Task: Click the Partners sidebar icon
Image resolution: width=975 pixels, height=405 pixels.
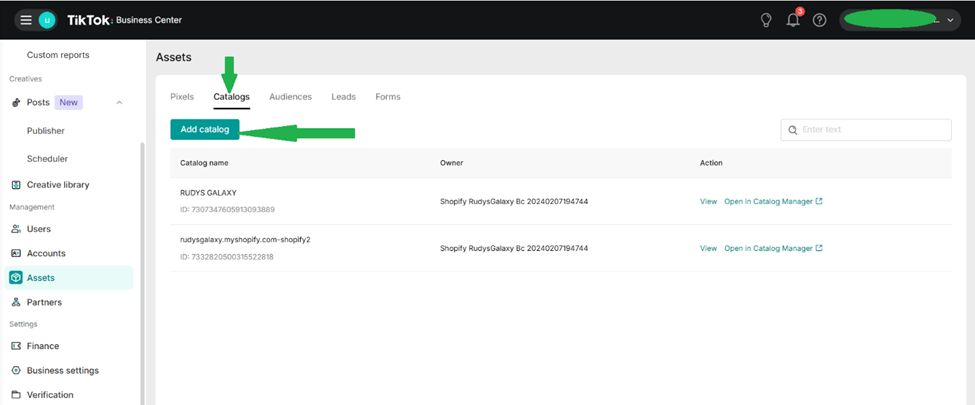Action: [x=16, y=302]
